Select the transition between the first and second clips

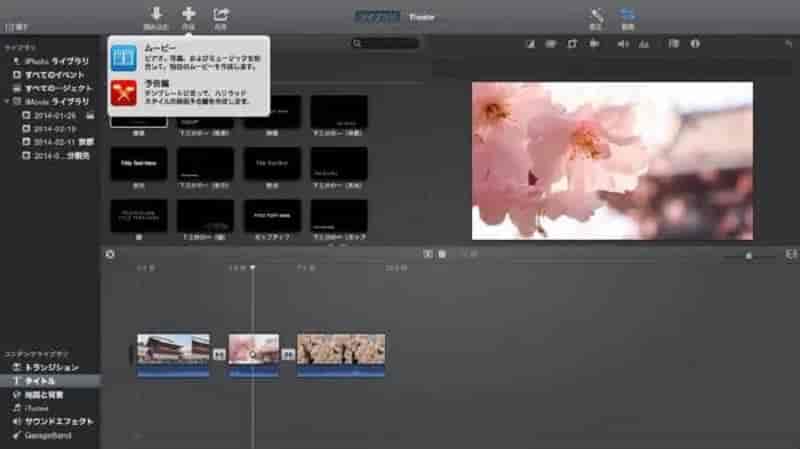point(219,354)
